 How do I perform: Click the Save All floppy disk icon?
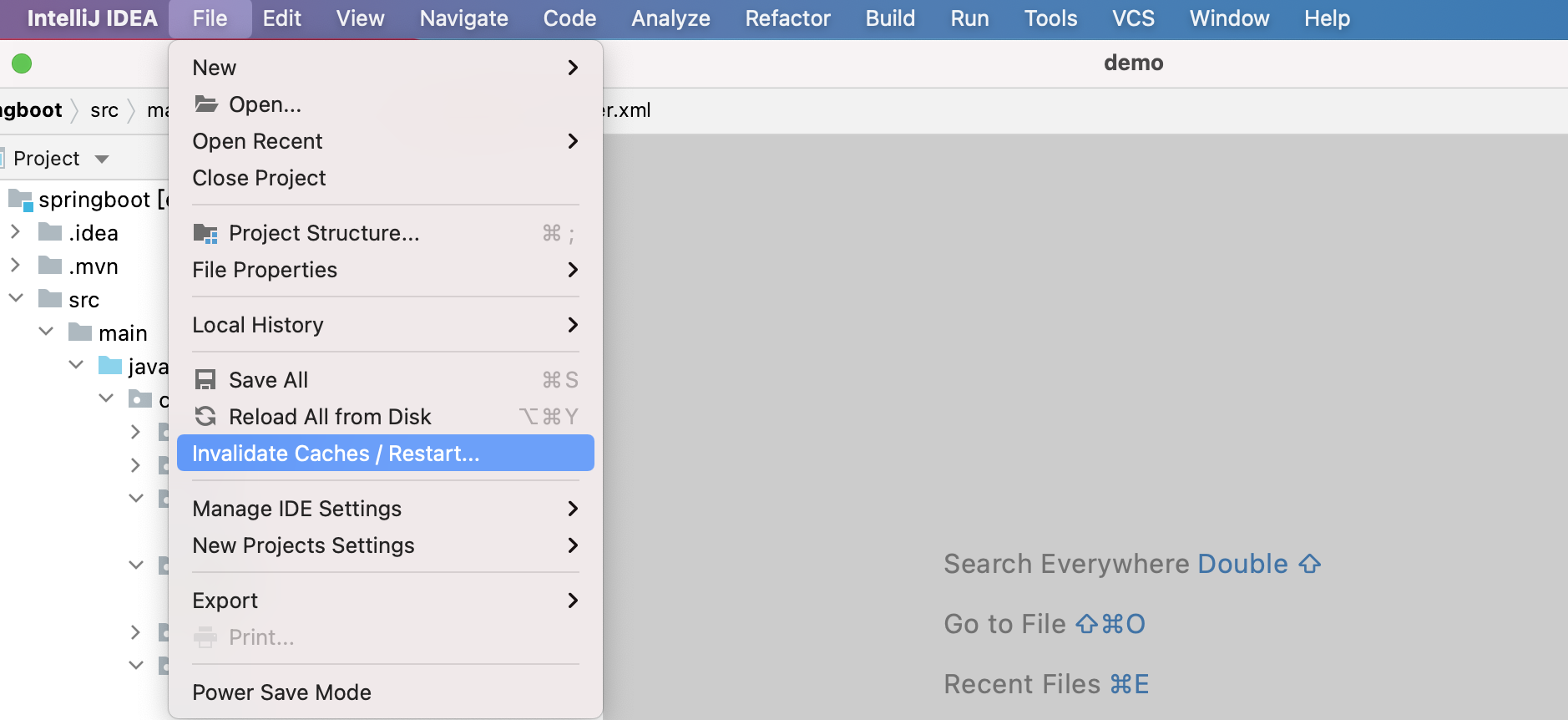click(x=205, y=380)
